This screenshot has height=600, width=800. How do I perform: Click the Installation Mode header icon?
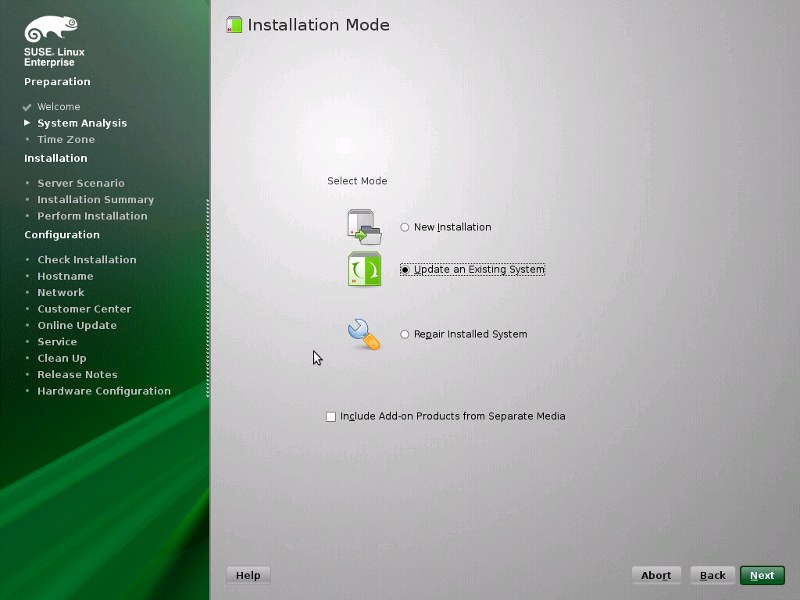tap(234, 24)
